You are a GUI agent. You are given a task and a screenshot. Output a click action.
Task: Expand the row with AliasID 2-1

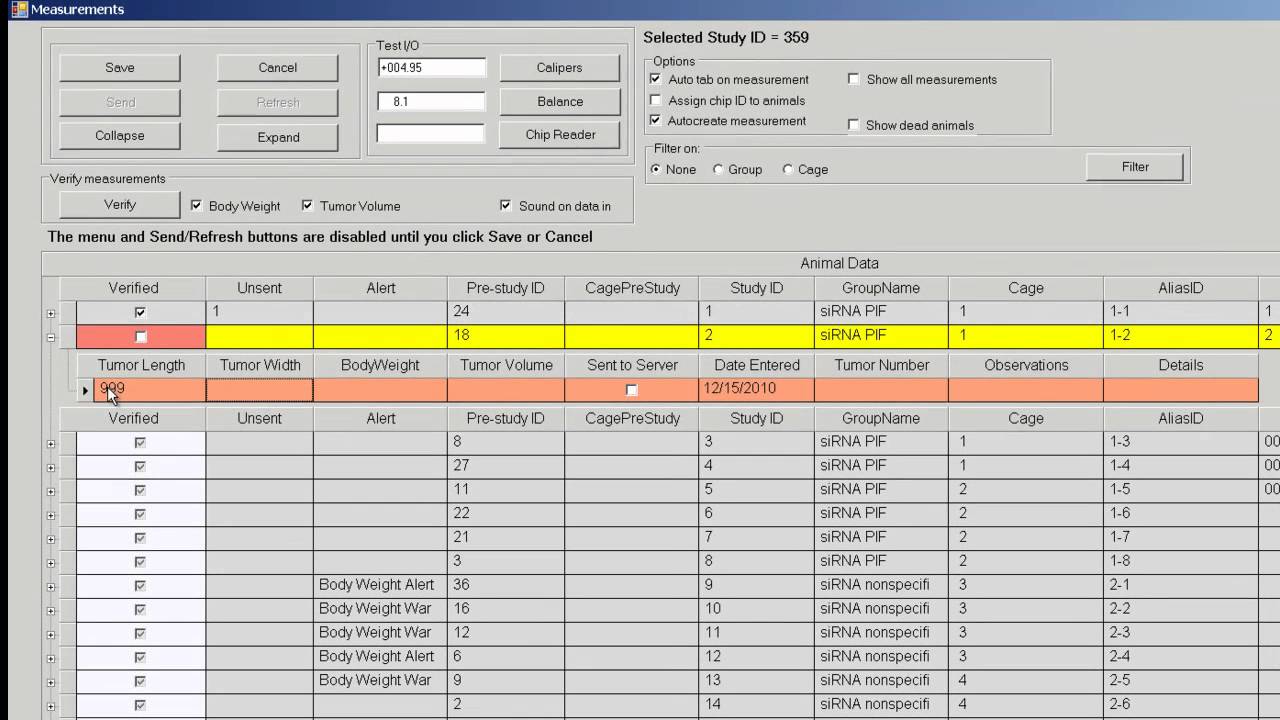coord(51,587)
